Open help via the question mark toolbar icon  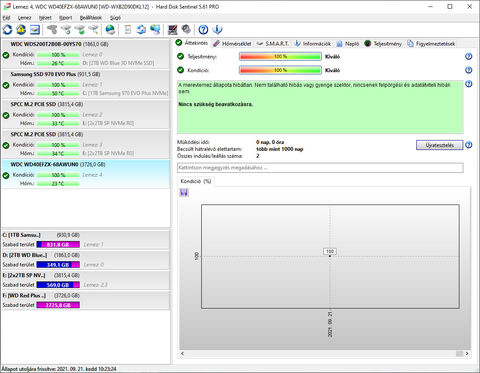pos(203,30)
